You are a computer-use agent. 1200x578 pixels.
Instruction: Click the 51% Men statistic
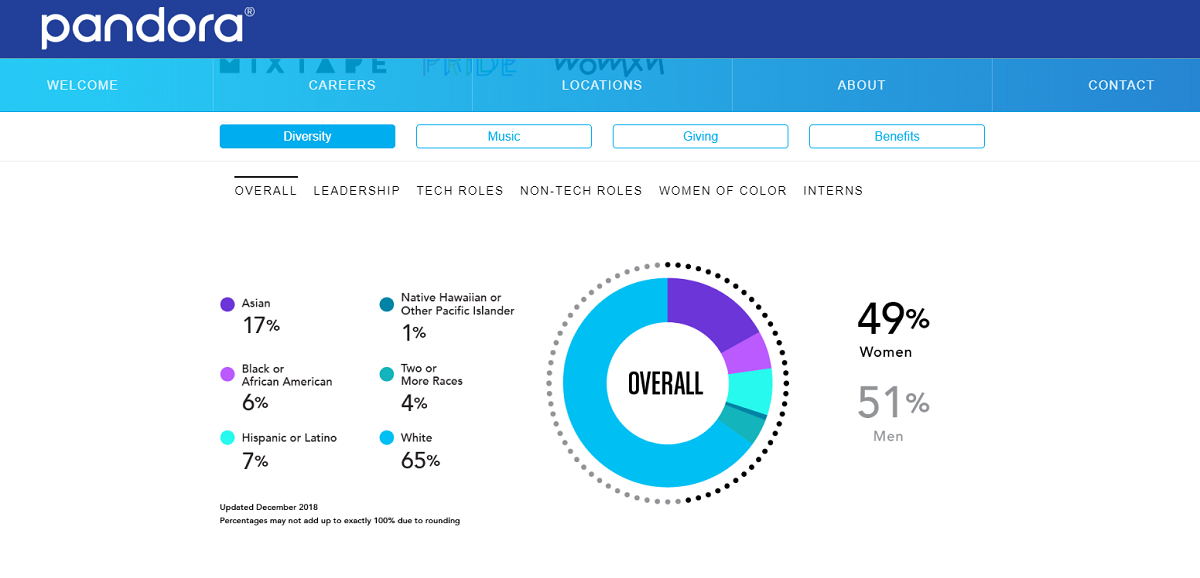pyautogui.click(x=893, y=414)
